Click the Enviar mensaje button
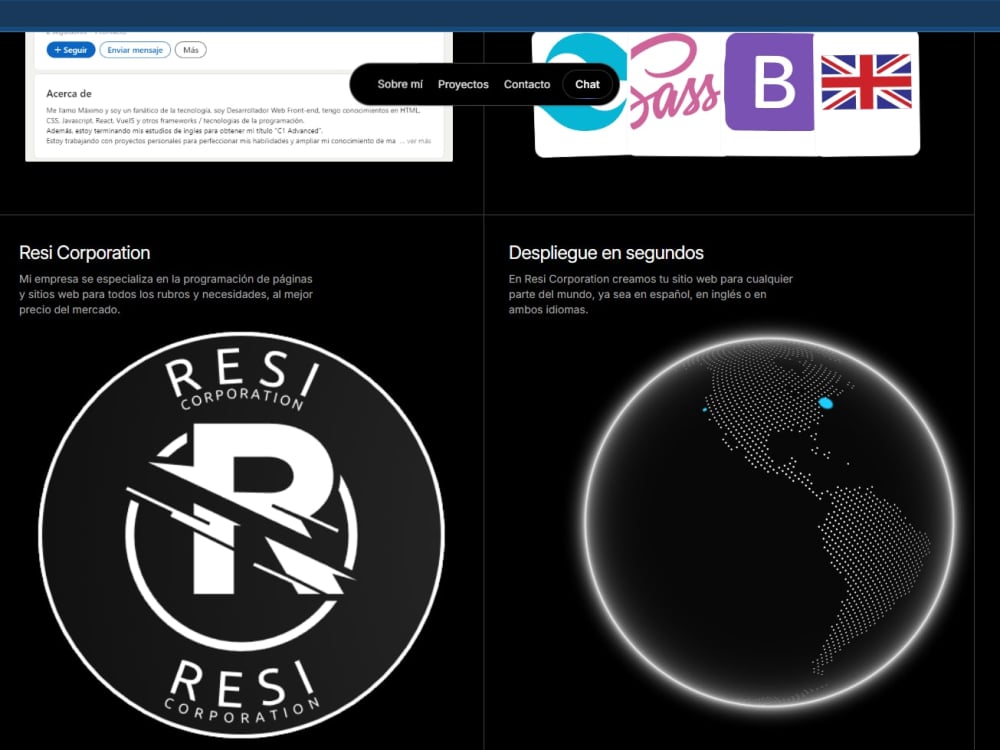Viewport: 1000px width, 750px height. (x=135, y=50)
